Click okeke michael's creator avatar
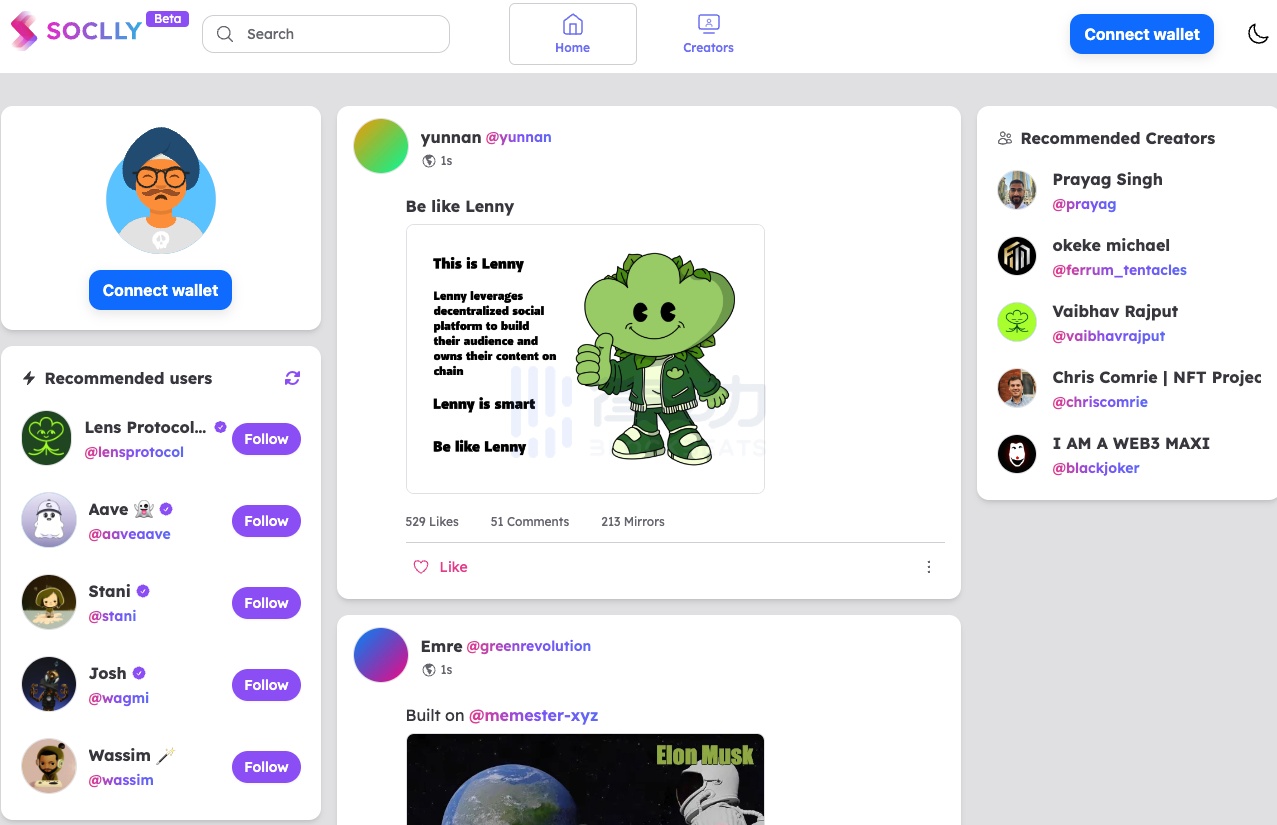 [1017, 256]
